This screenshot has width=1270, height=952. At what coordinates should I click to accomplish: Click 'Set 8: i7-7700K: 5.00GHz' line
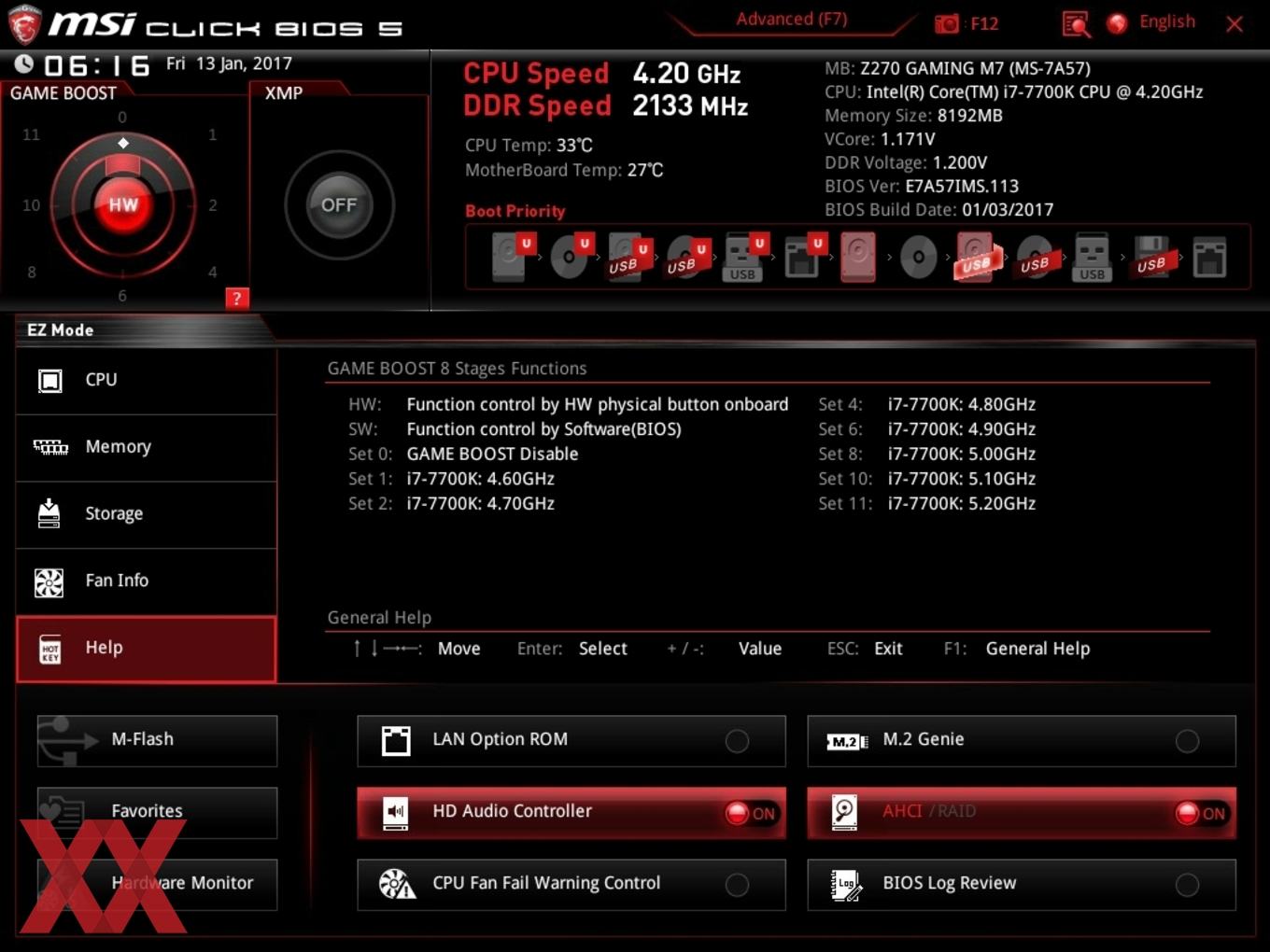[926, 455]
